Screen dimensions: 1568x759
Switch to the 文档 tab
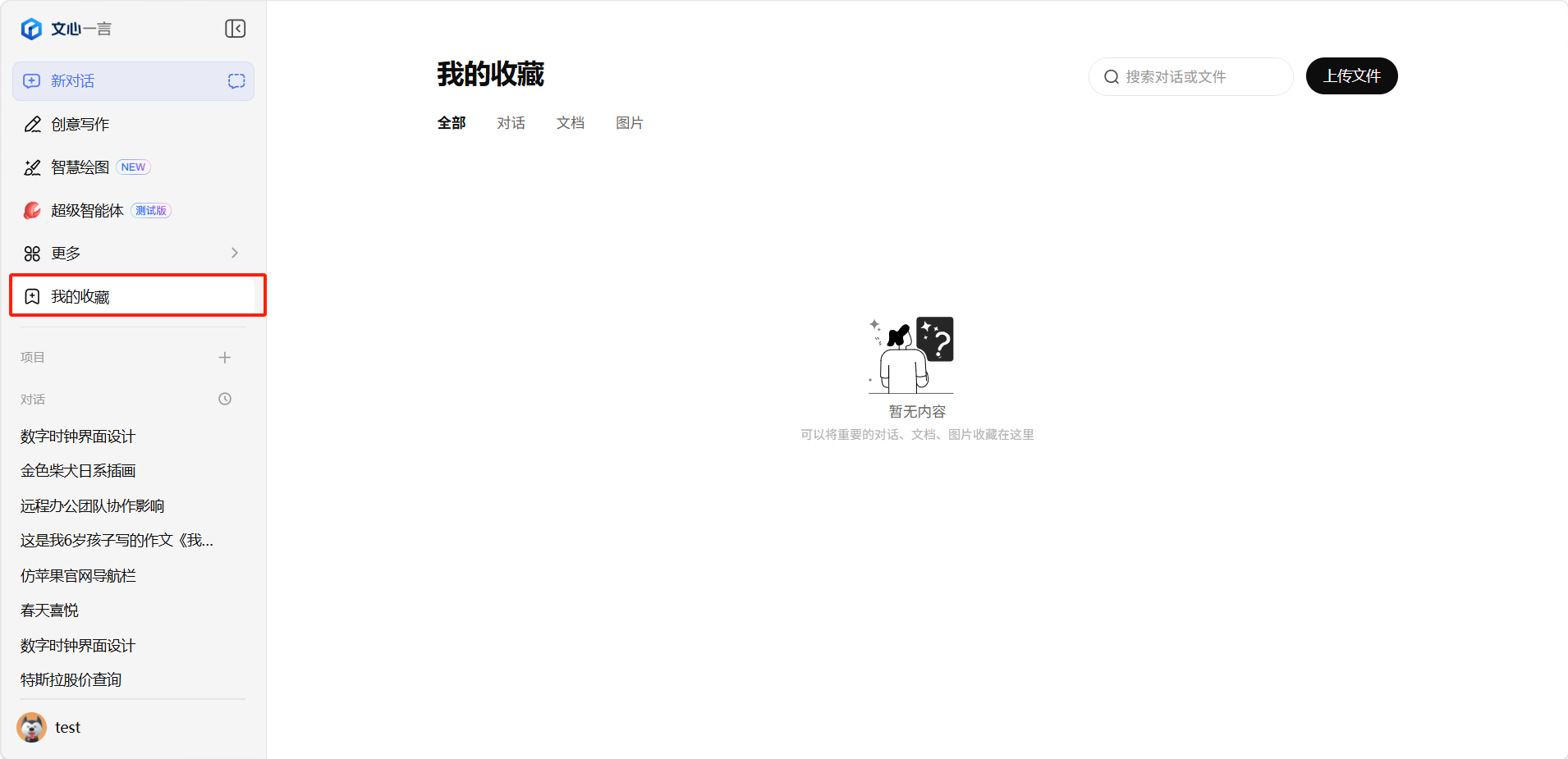click(x=570, y=122)
